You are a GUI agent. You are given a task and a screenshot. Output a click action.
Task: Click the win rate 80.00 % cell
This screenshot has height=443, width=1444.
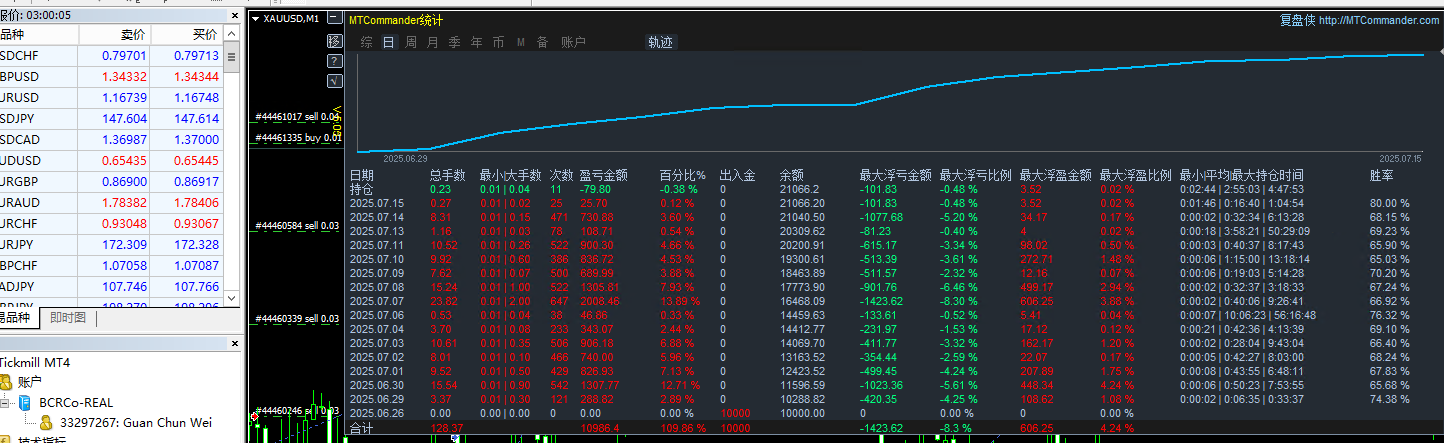(x=1390, y=203)
